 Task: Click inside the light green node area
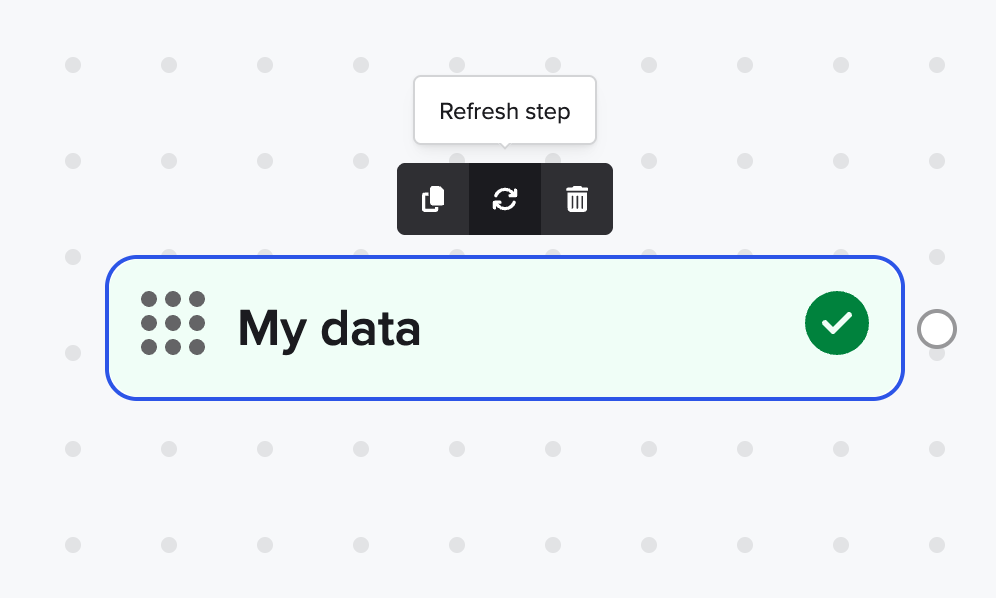603,328
